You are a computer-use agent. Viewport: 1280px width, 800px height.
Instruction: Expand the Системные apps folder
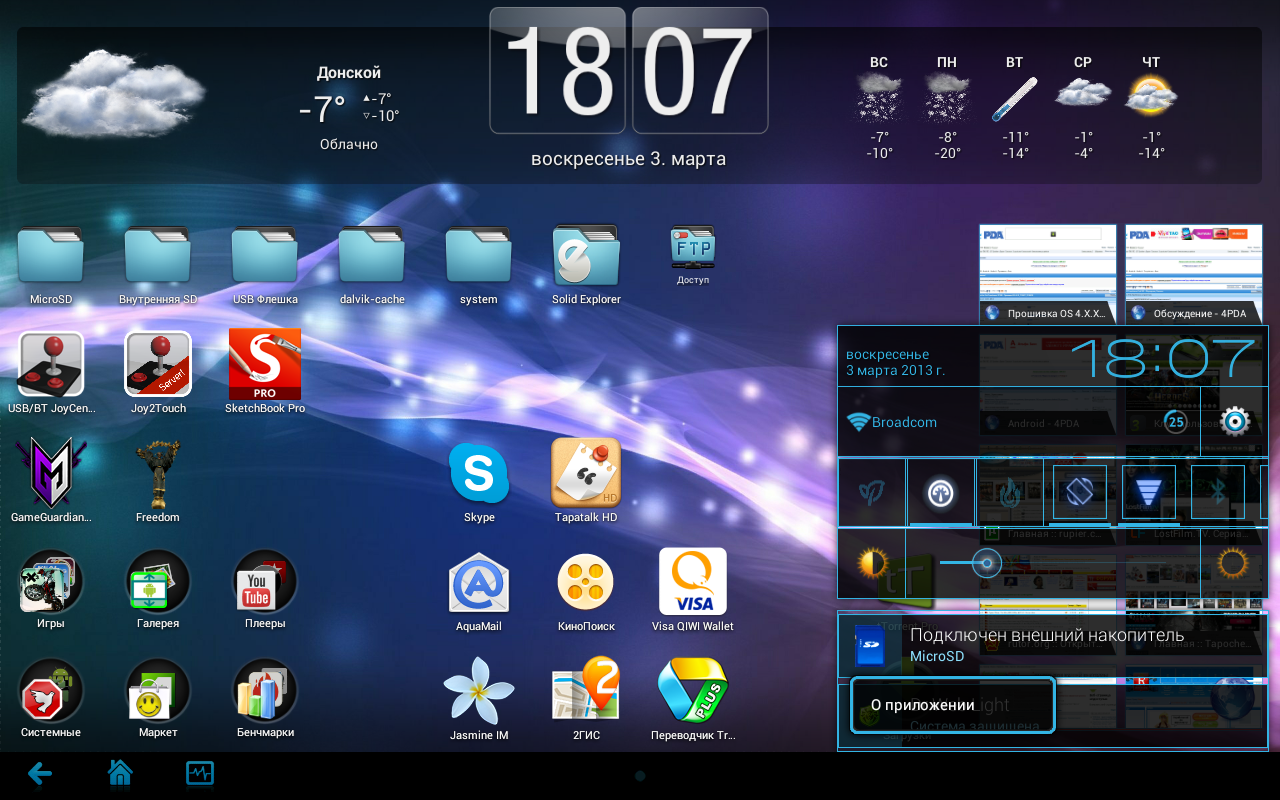point(51,691)
